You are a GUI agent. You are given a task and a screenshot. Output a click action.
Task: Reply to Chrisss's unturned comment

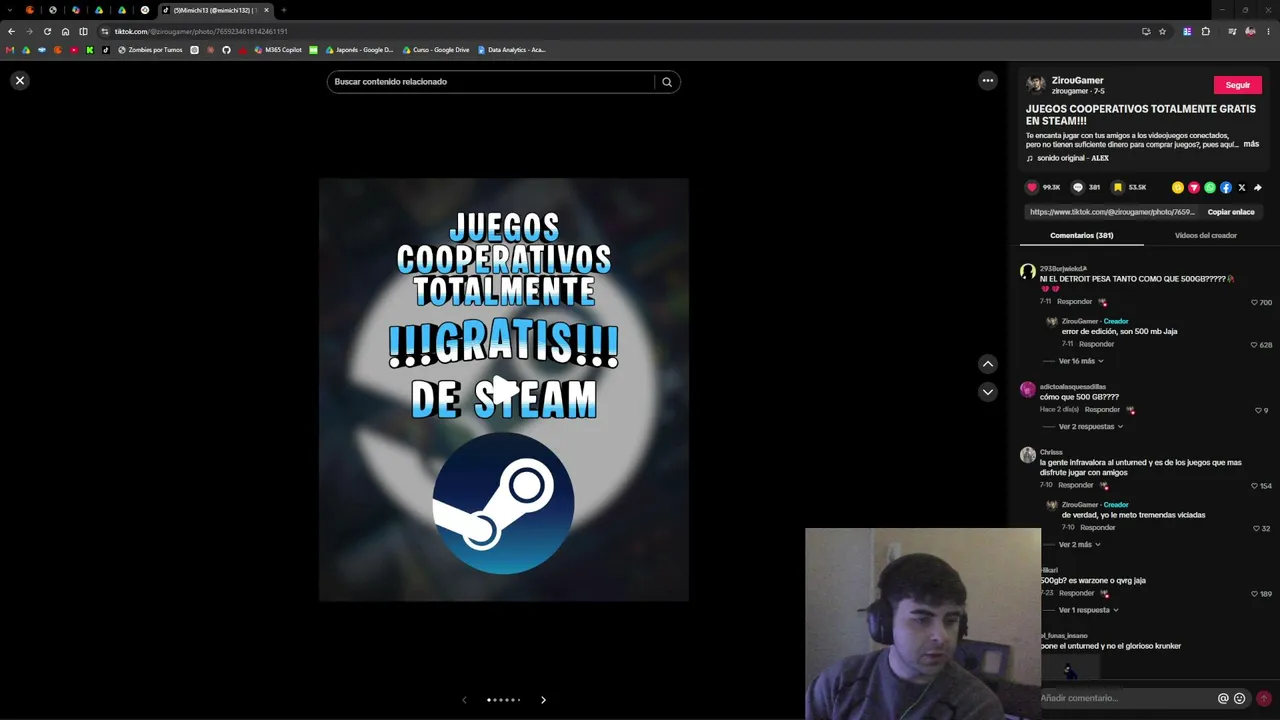pyautogui.click(x=1075, y=485)
